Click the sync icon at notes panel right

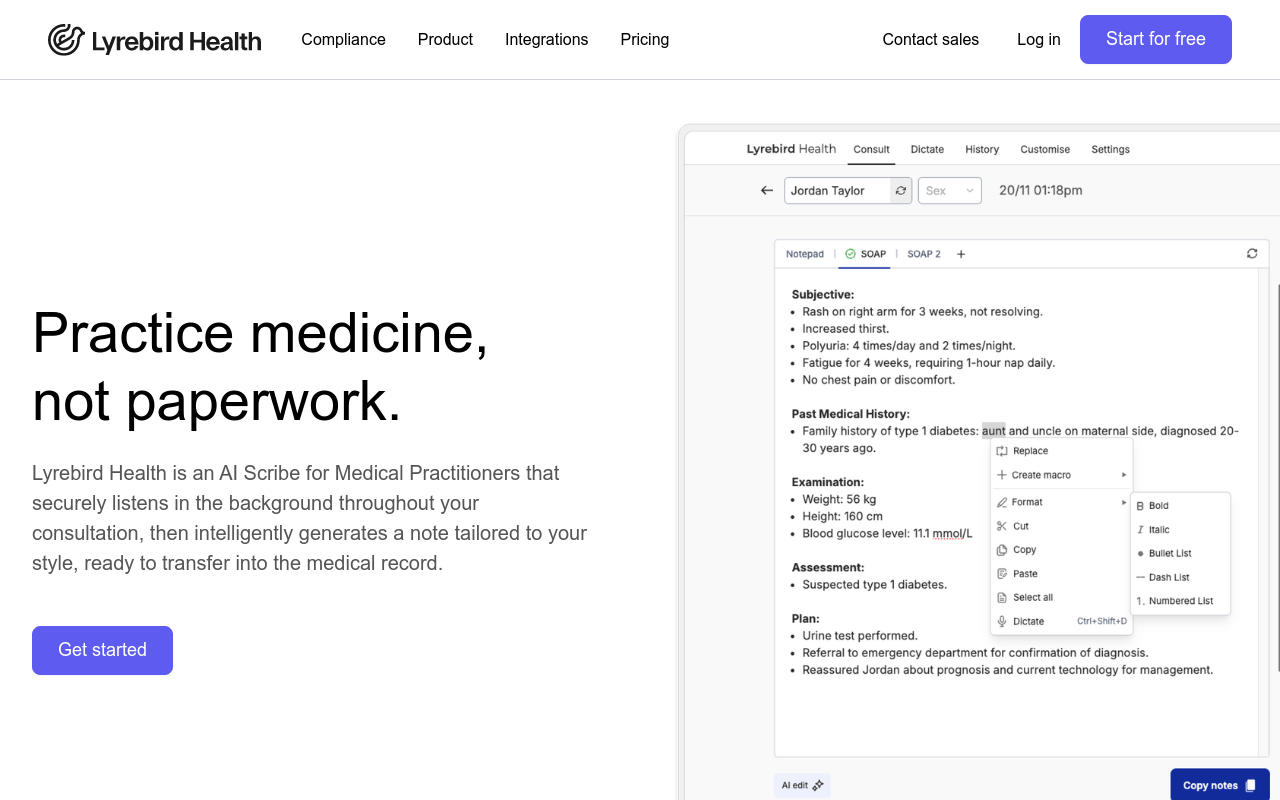(1252, 254)
